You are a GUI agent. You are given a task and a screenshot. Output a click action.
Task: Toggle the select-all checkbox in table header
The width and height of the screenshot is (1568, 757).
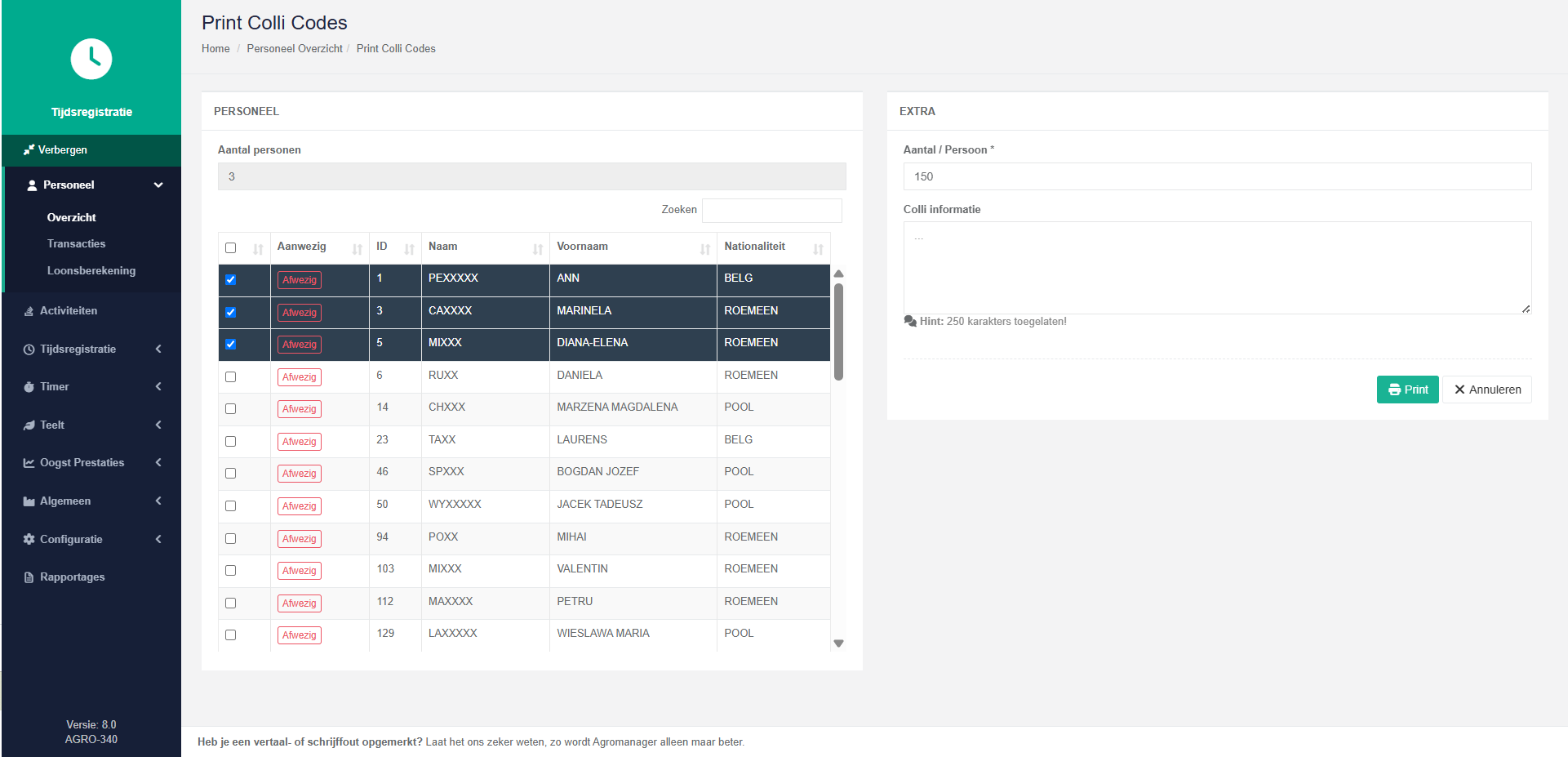coord(231,248)
